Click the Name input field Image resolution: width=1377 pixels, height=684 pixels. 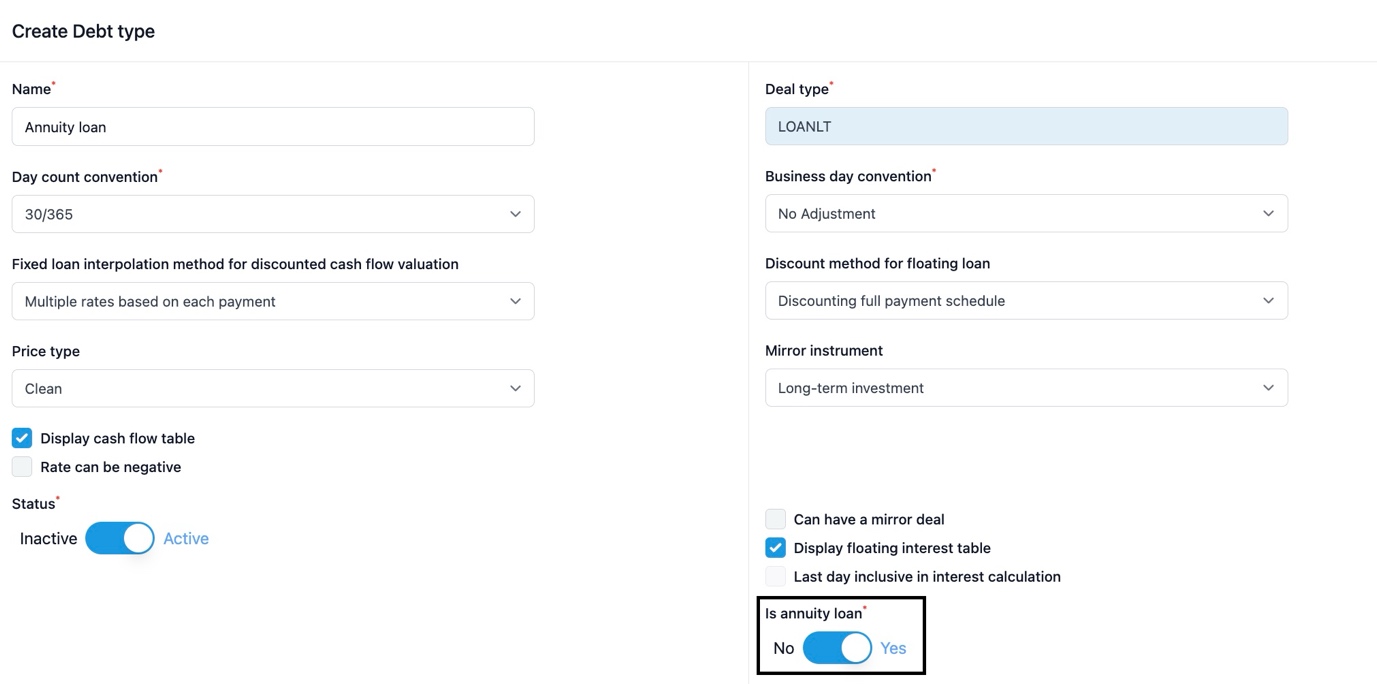coord(273,127)
